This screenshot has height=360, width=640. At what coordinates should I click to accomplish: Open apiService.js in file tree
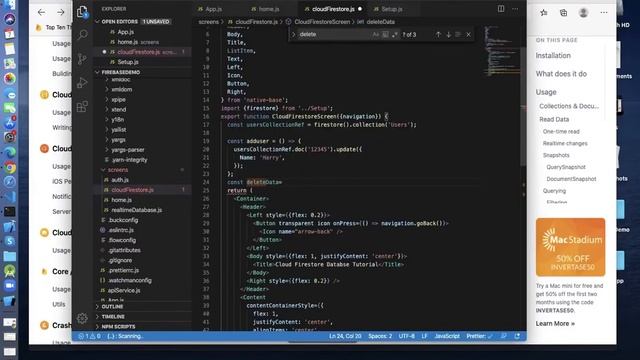(124, 290)
